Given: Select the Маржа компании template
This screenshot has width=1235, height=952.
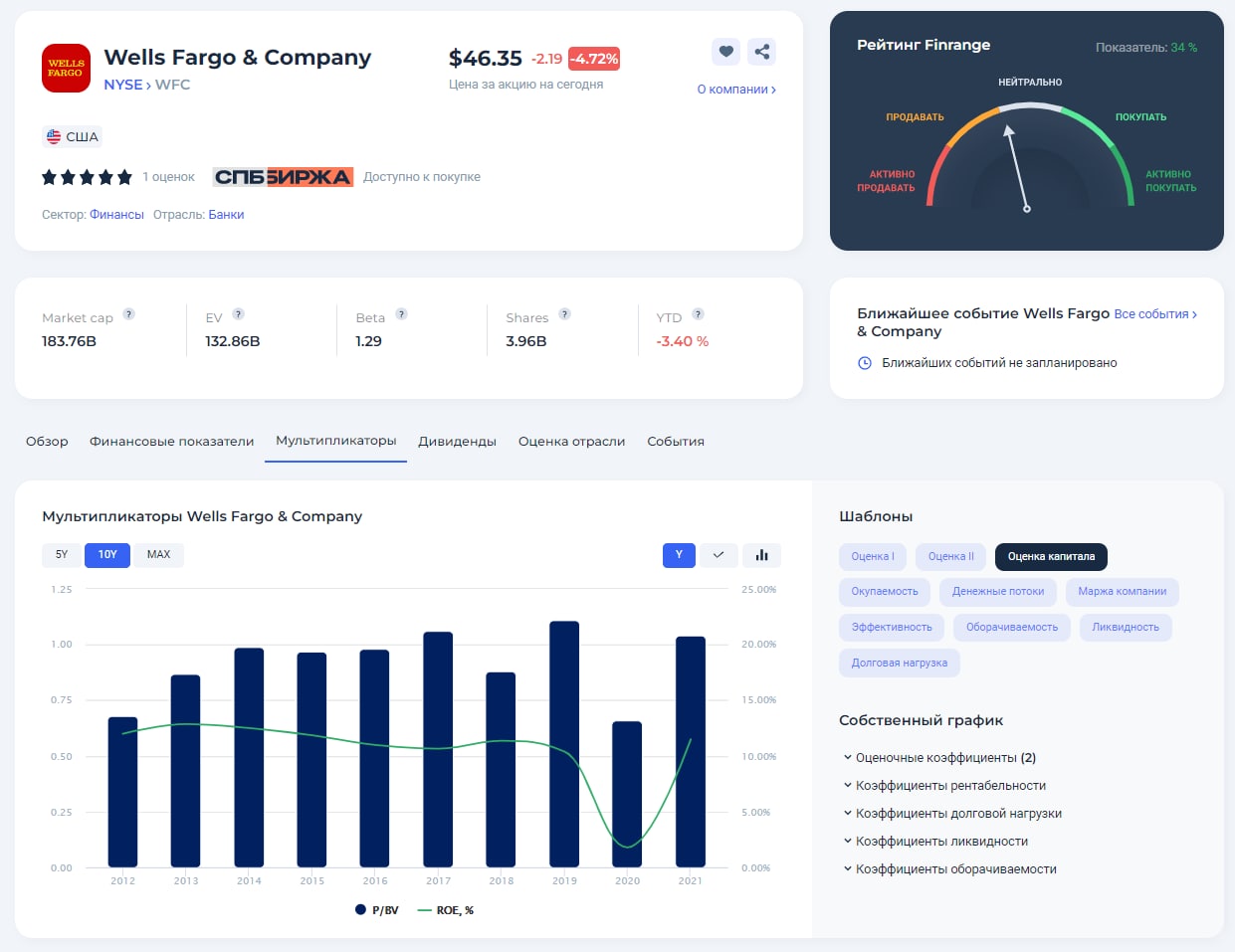Looking at the screenshot, I should [1123, 592].
